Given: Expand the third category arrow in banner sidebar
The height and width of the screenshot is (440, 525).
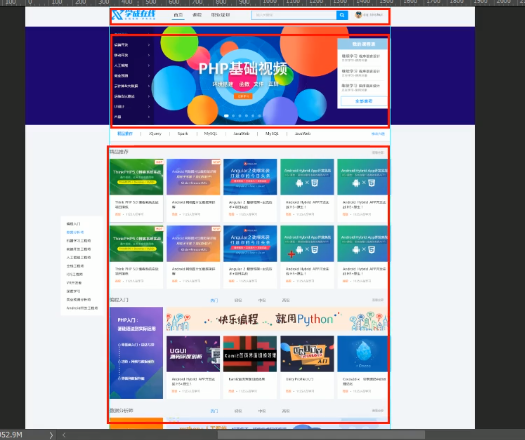Looking at the screenshot, I should (x=149, y=65).
